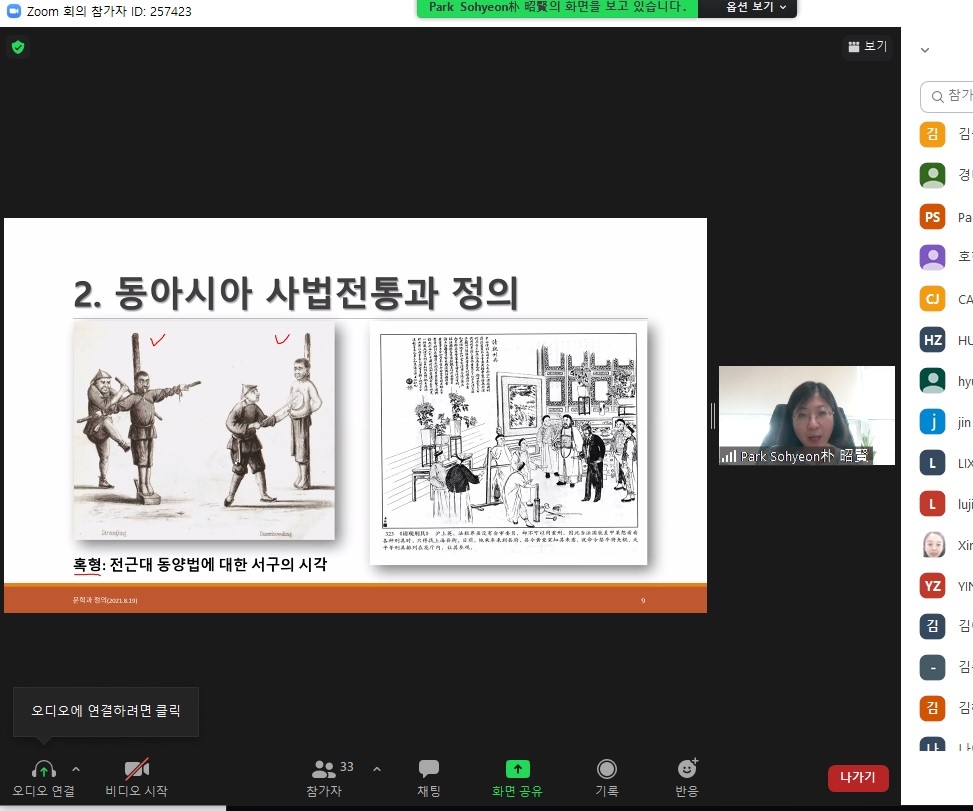The height and width of the screenshot is (811, 973).
Task: Select the CJ participant in list
Action: [x=932, y=299]
